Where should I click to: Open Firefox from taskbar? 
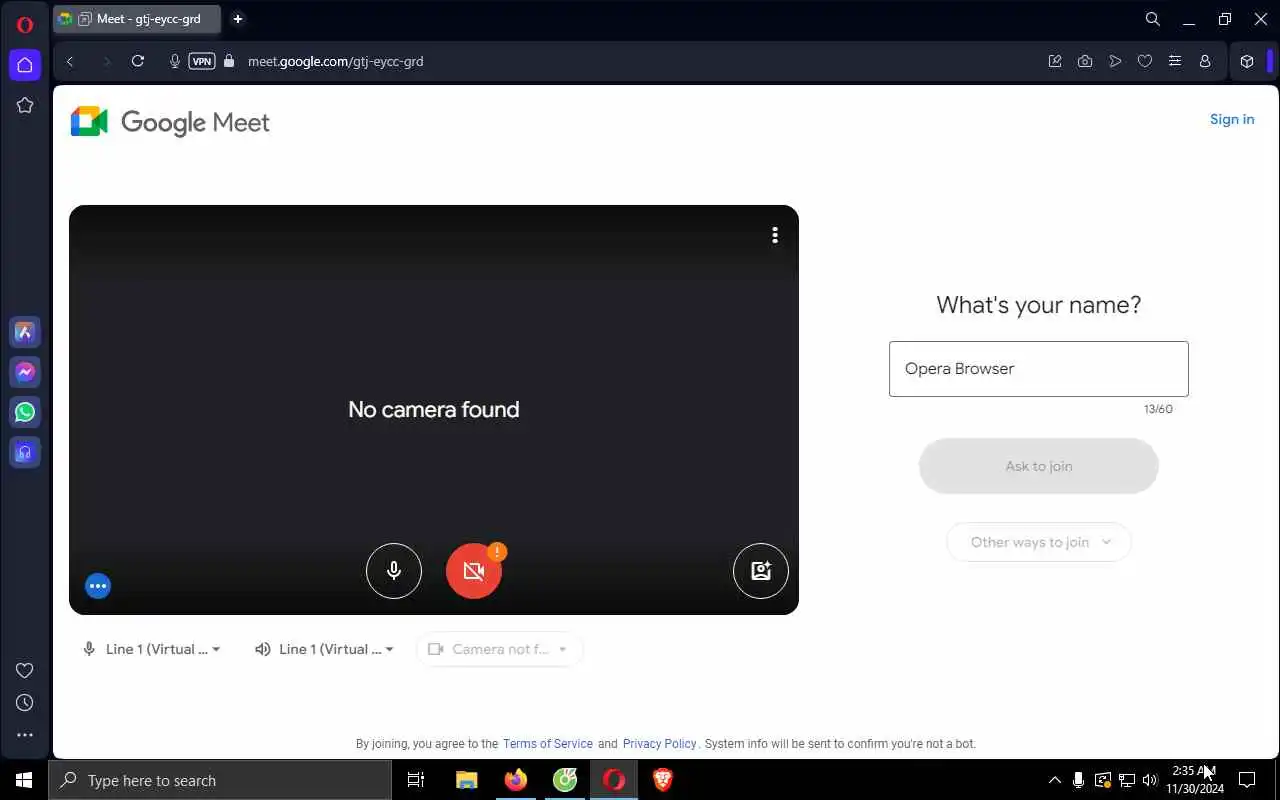[x=516, y=780]
